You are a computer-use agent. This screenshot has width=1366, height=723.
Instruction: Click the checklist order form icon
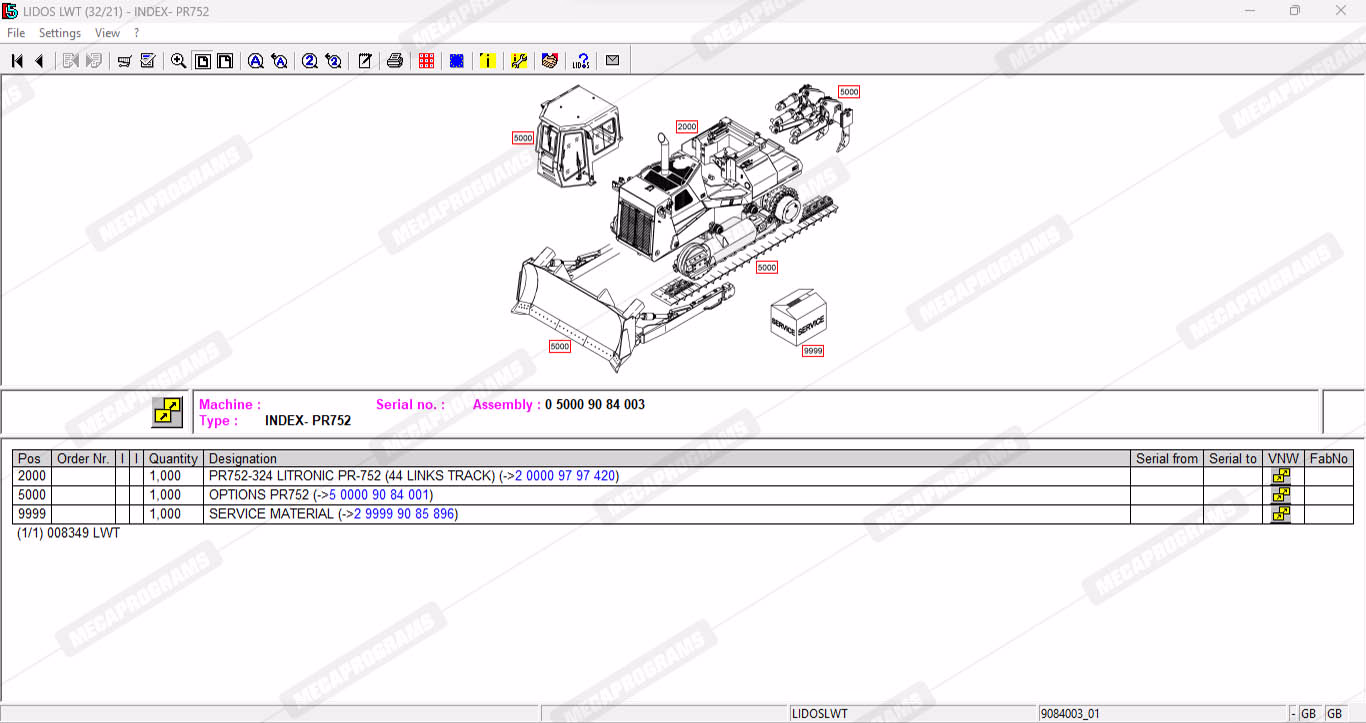pos(148,61)
